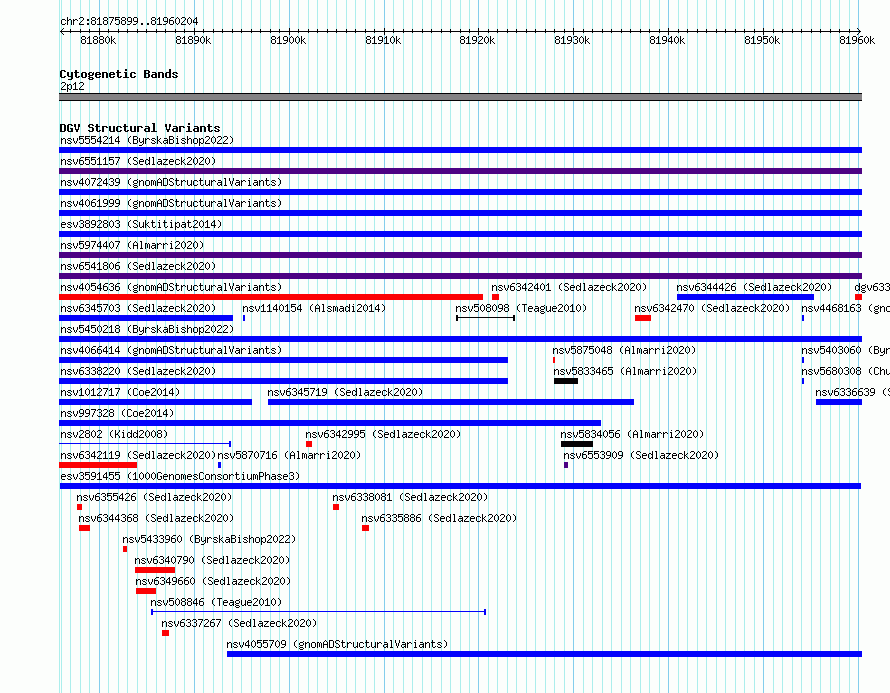Click the 81900k ruler tick label

point(288,40)
